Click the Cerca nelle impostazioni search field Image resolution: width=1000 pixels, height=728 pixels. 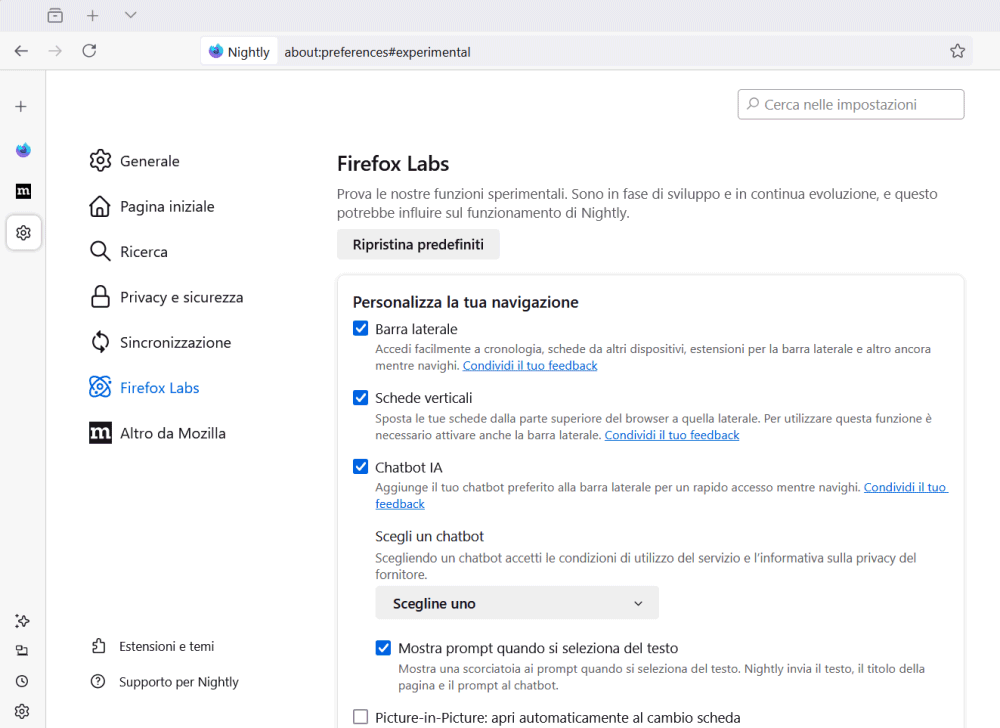tap(851, 104)
